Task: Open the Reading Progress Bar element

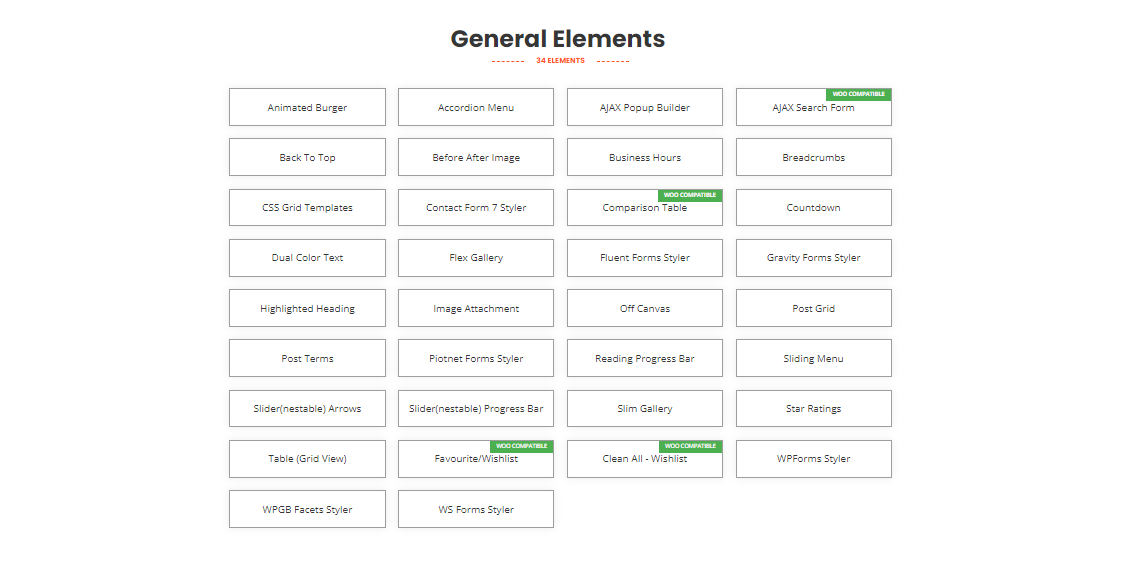Action: tap(645, 358)
